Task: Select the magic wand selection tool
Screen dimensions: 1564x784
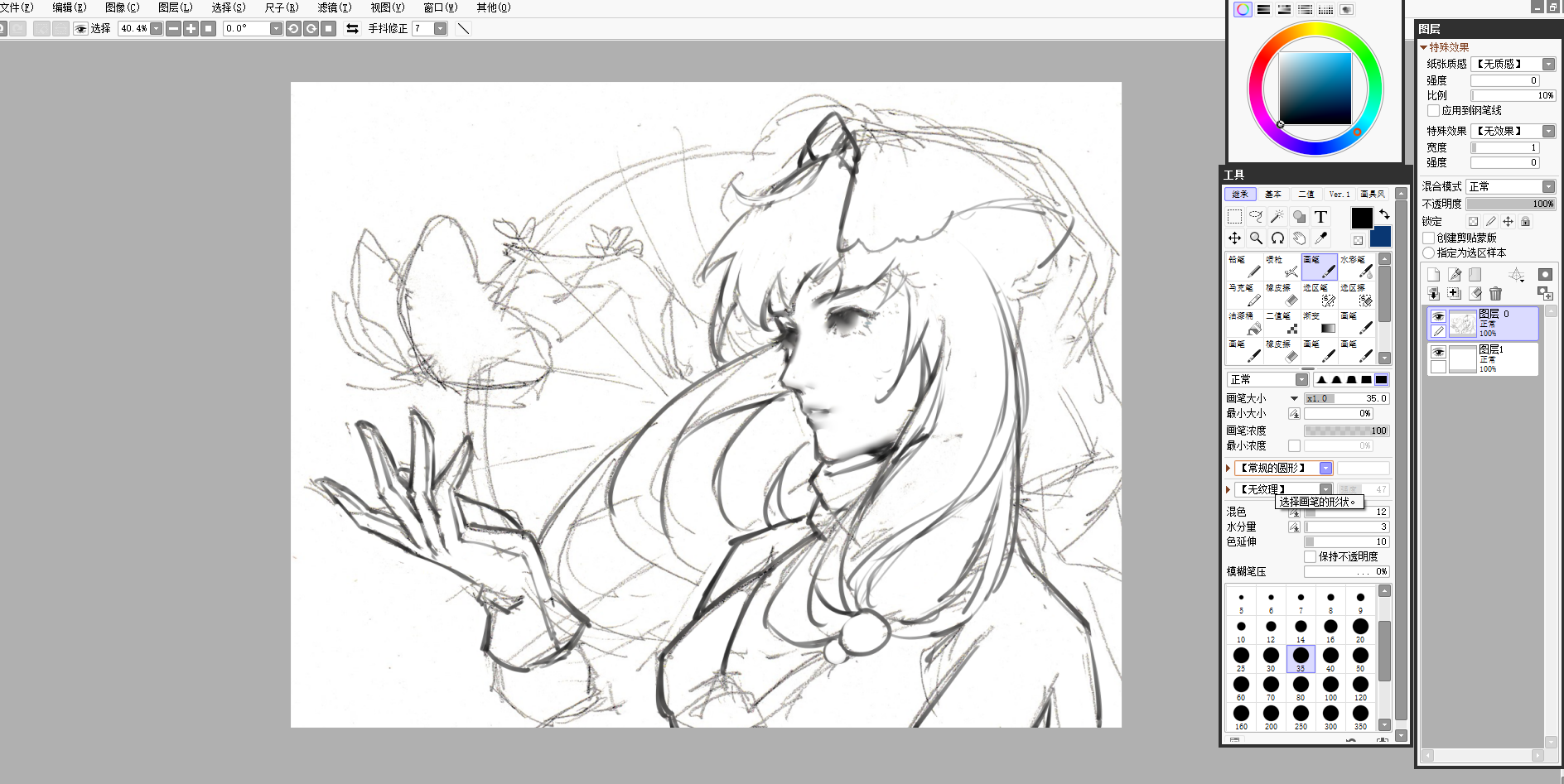Action: point(1277,217)
